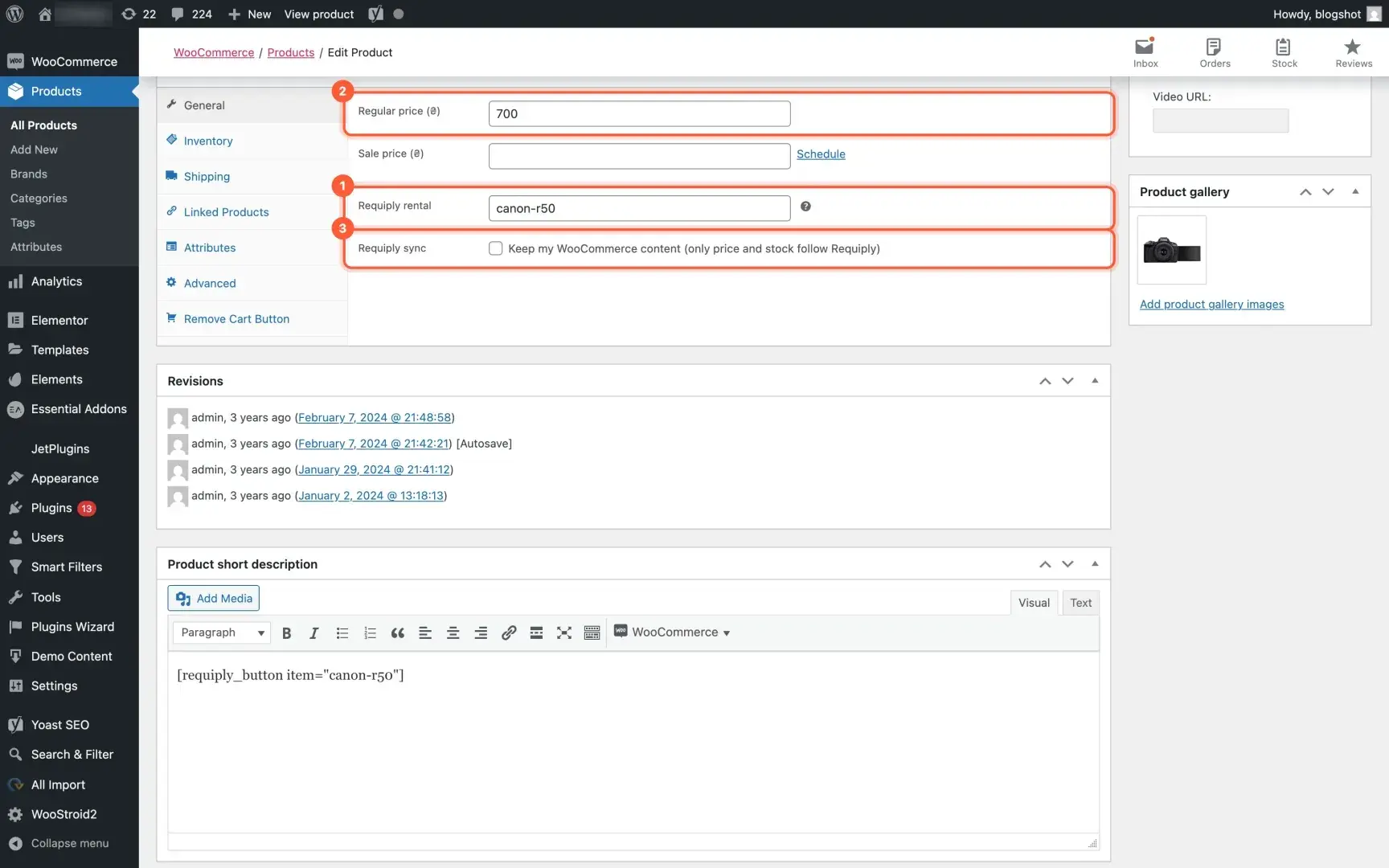
Task: Click the Regular price input field
Action: click(640, 113)
